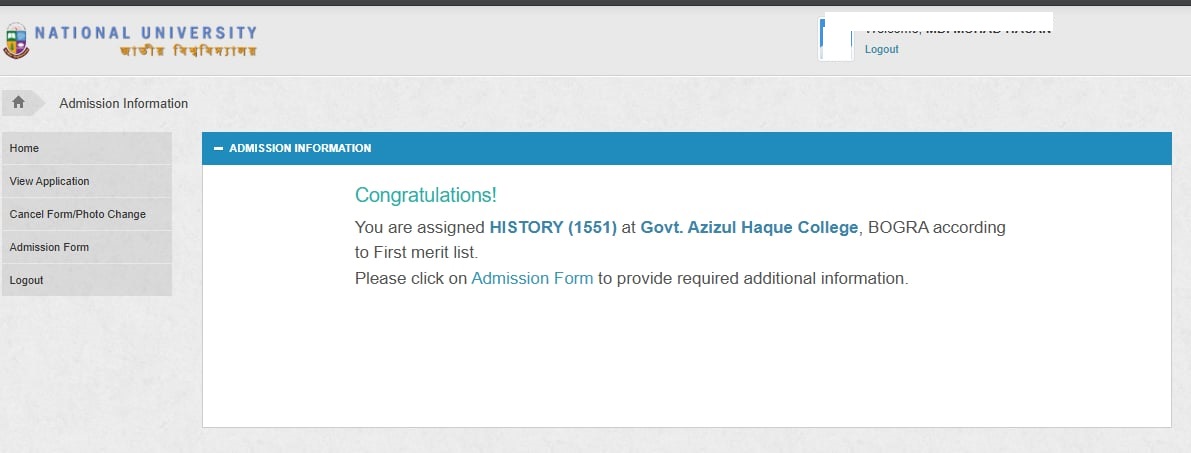Screen dimensions: 1191x453
Task: Click the Bengali university name text
Action: (x=189, y=50)
